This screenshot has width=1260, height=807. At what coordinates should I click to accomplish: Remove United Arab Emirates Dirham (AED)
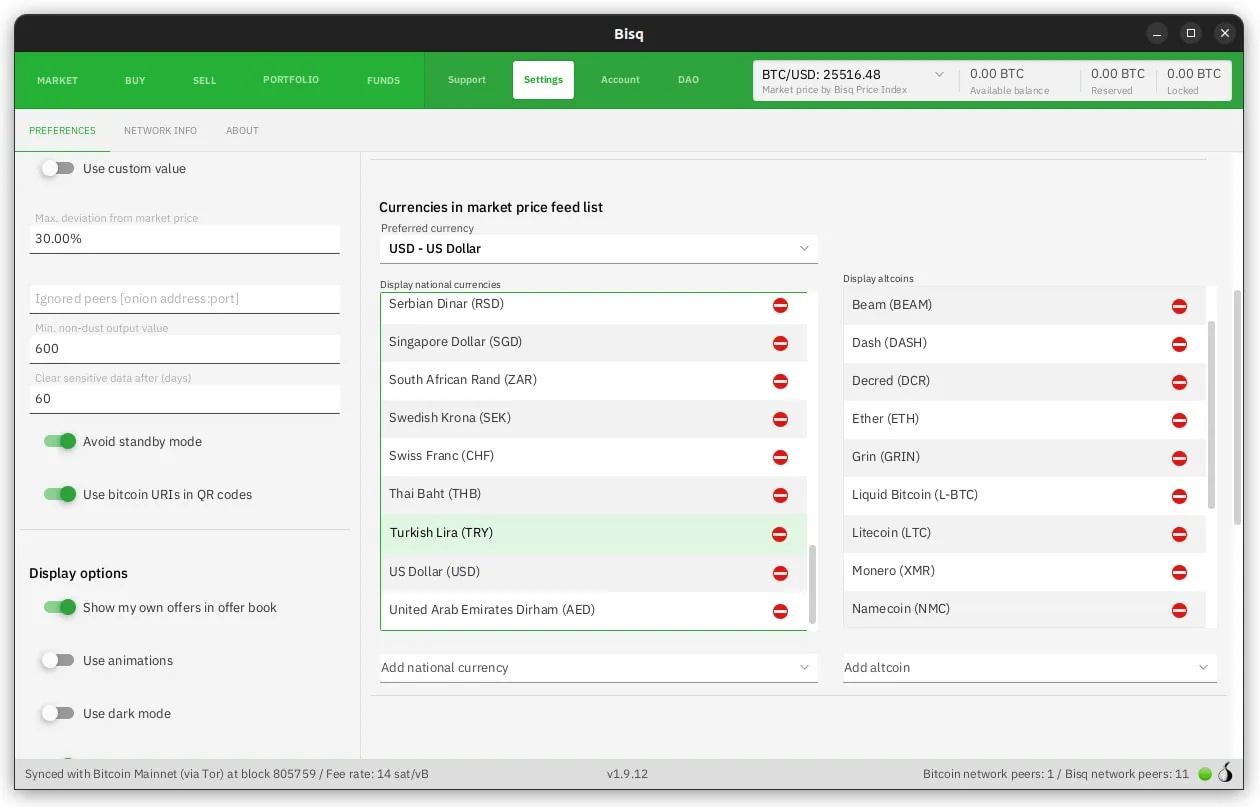point(780,611)
